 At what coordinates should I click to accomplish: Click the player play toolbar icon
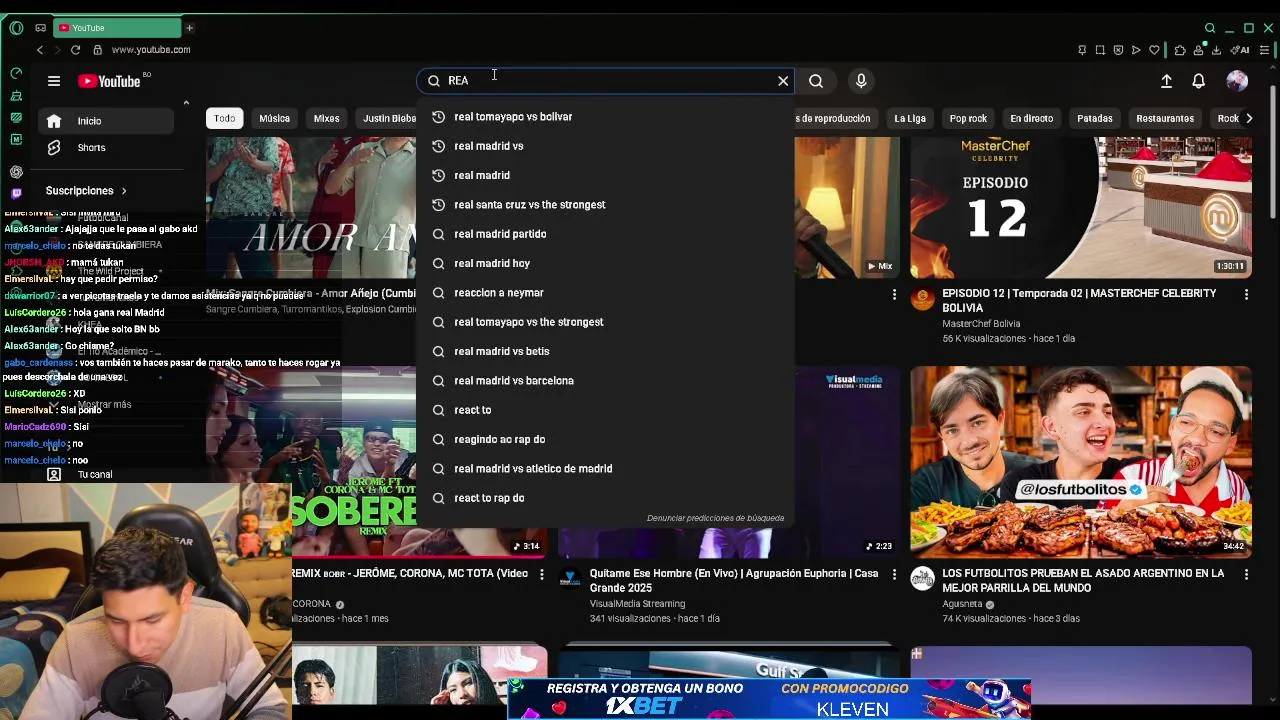1136,50
